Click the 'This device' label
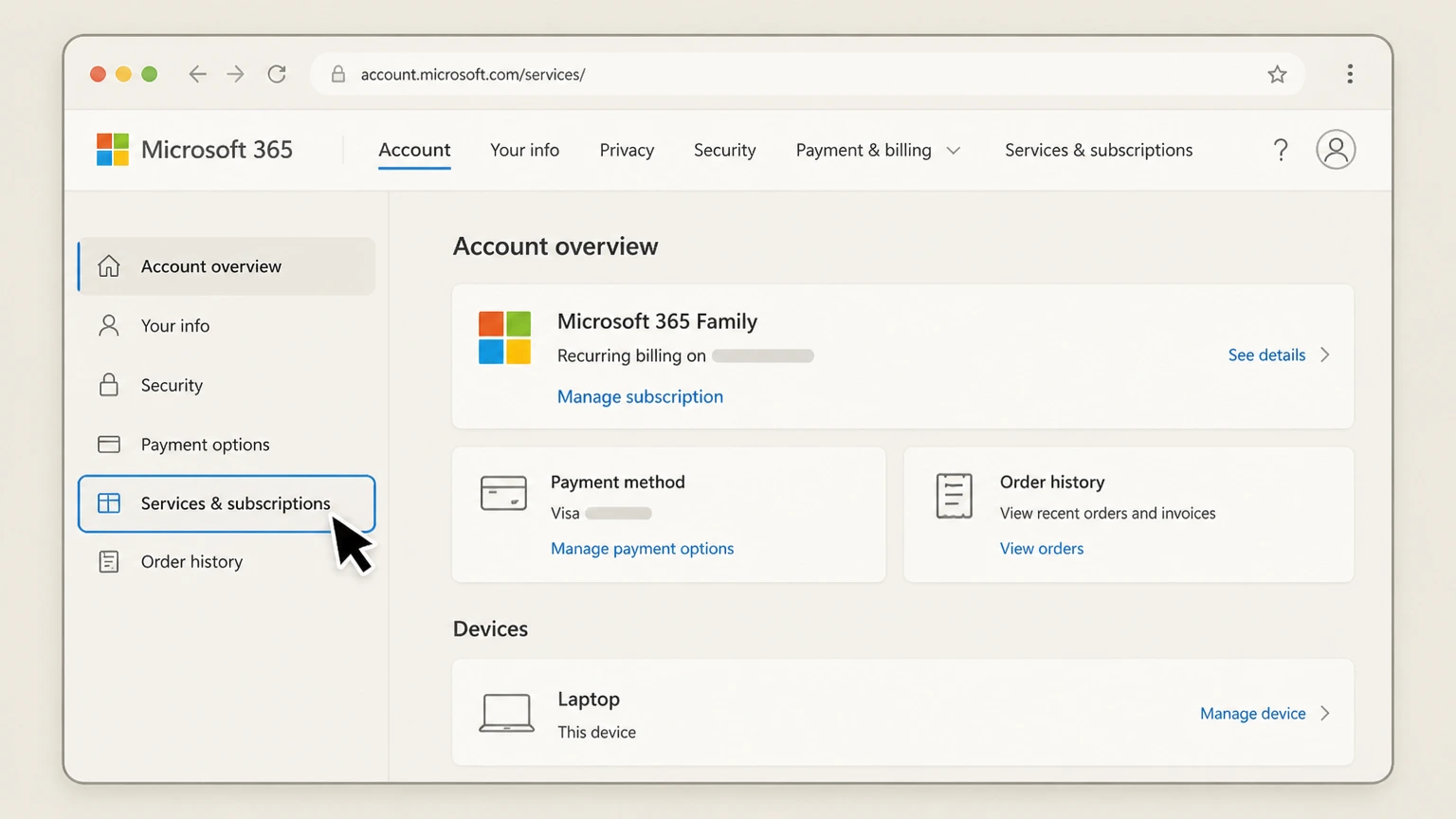 click(596, 732)
